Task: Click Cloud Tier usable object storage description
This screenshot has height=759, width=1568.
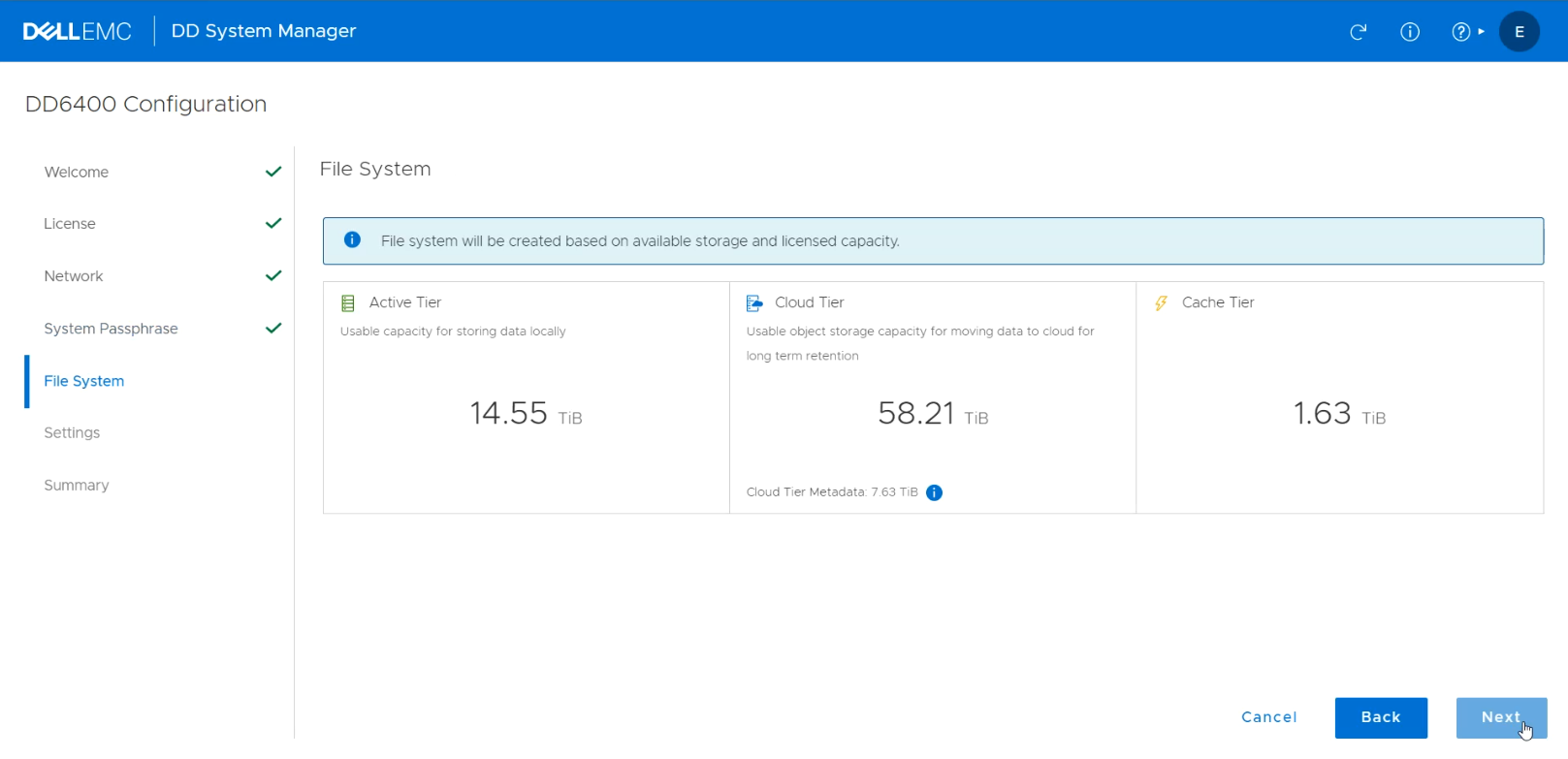Action: [920, 343]
